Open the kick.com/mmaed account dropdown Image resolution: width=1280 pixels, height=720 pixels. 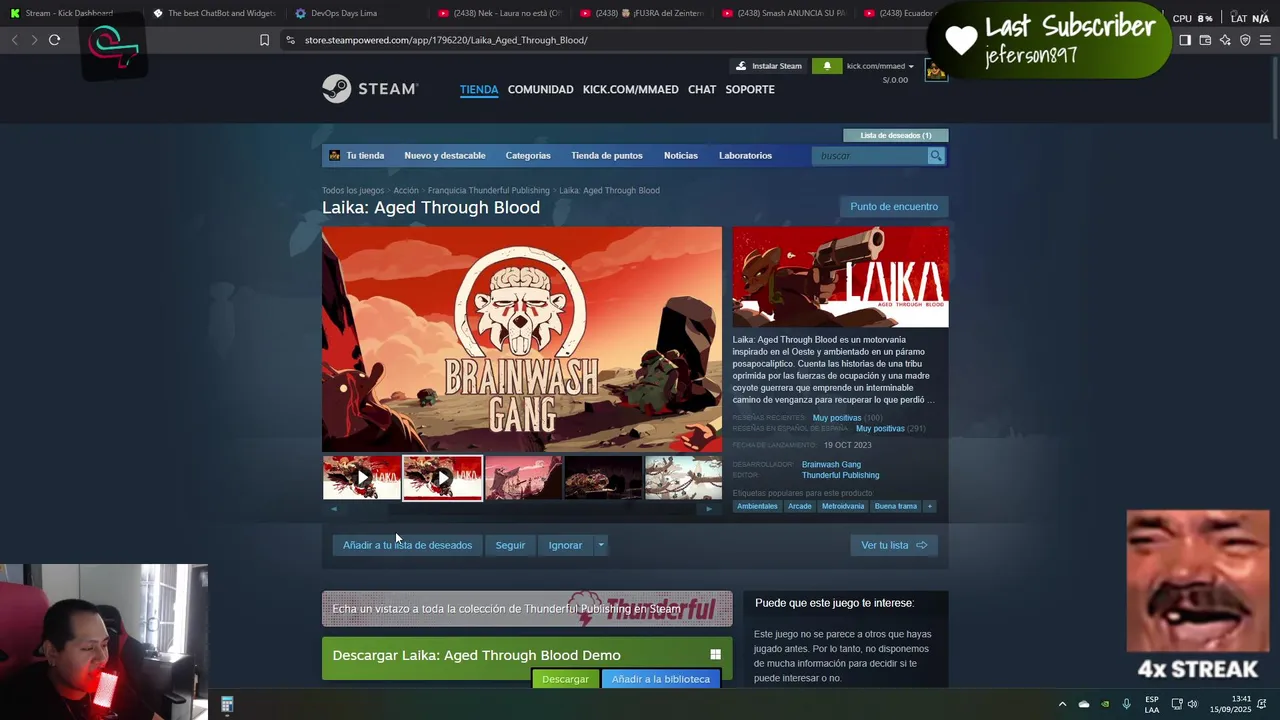click(x=880, y=66)
